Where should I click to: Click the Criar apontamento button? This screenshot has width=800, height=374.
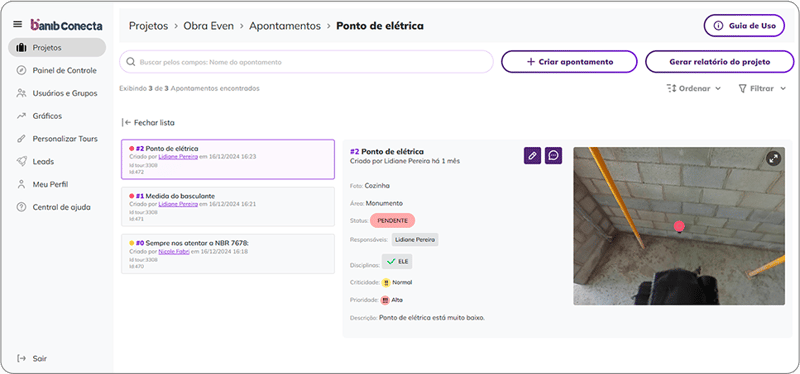coord(569,62)
